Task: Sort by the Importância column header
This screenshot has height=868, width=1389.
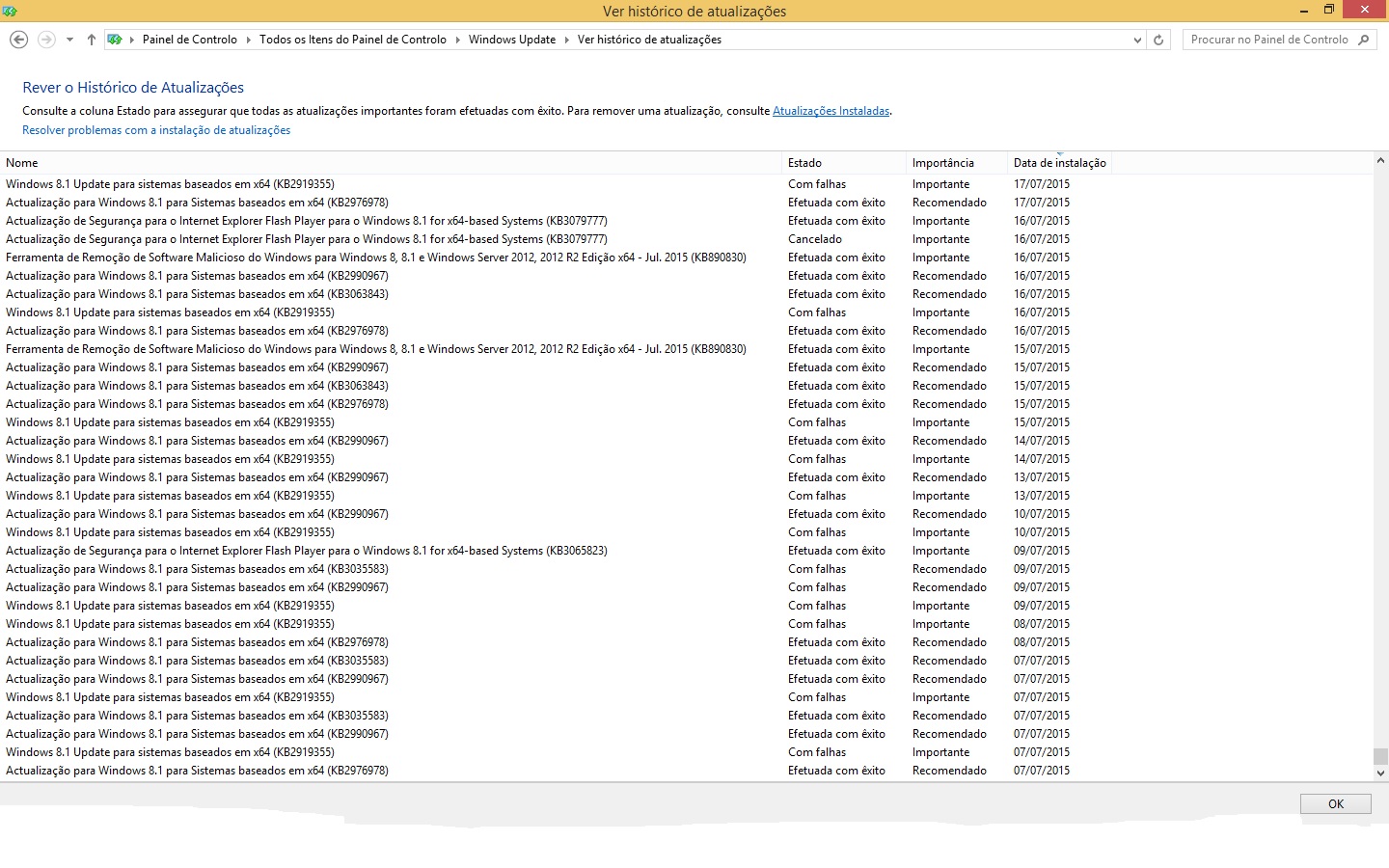Action: coord(957,163)
